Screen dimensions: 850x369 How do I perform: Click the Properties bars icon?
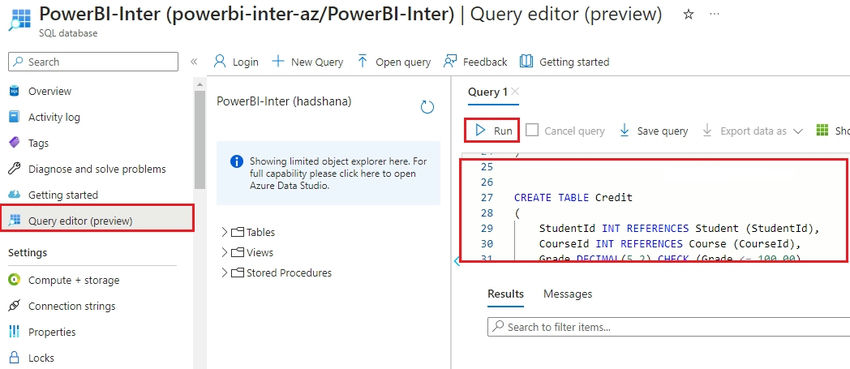(x=15, y=332)
